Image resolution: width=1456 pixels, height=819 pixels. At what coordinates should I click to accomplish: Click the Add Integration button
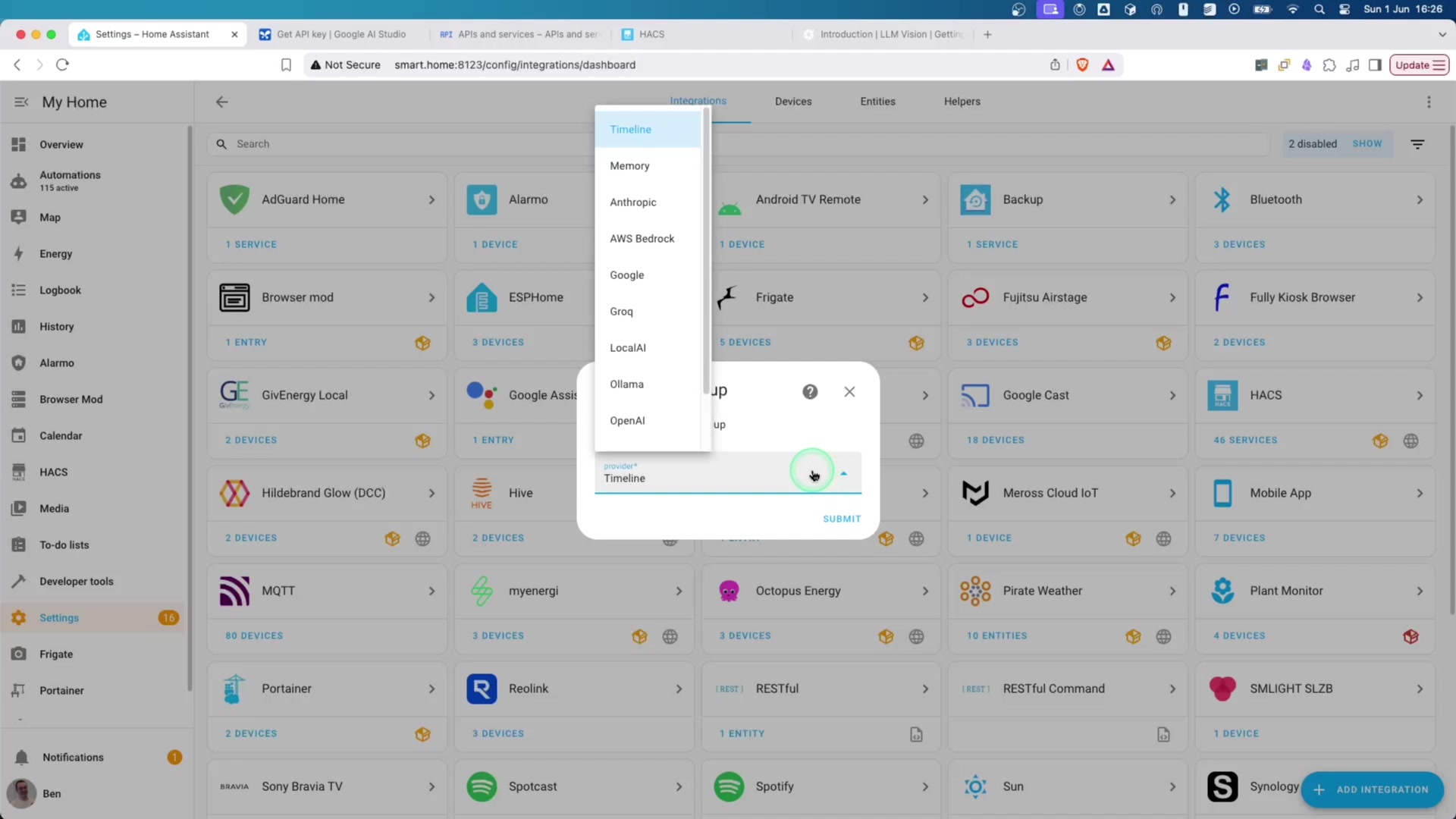pyautogui.click(x=1371, y=789)
